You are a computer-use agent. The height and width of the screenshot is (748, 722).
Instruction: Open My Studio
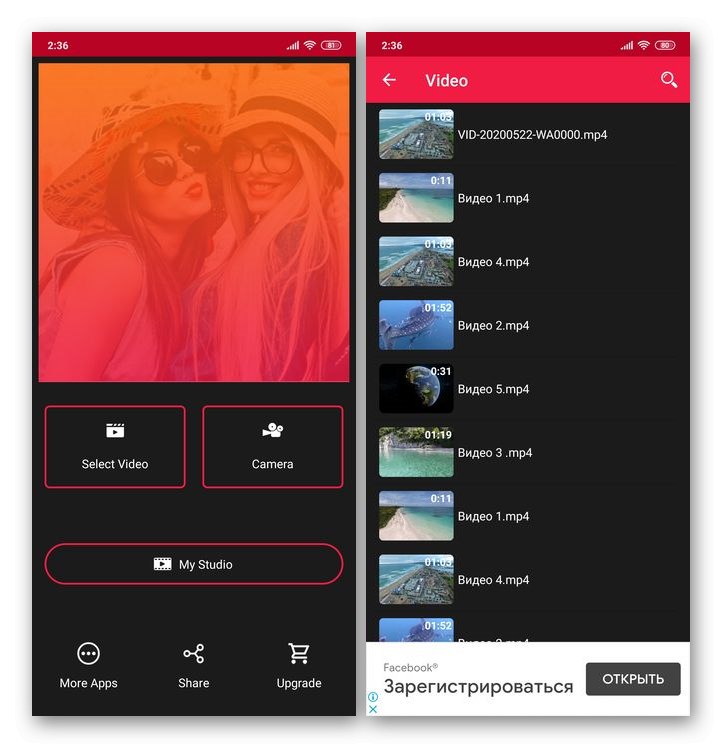pyautogui.click(x=194, y=564)
